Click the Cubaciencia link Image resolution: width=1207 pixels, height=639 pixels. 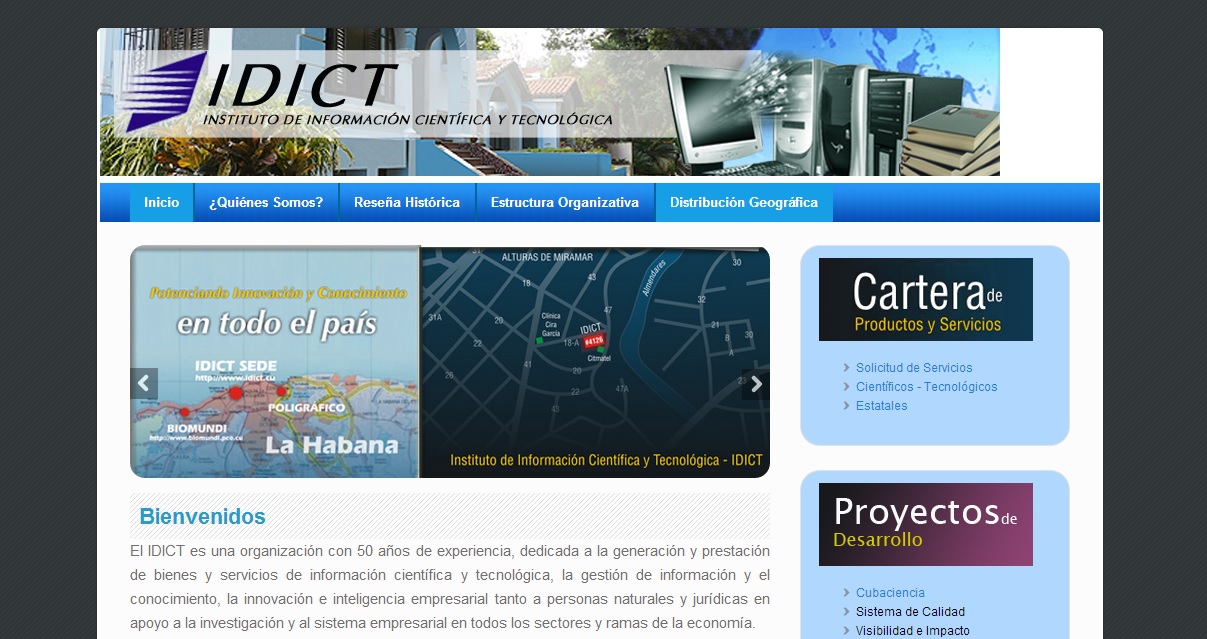(890, 593)
